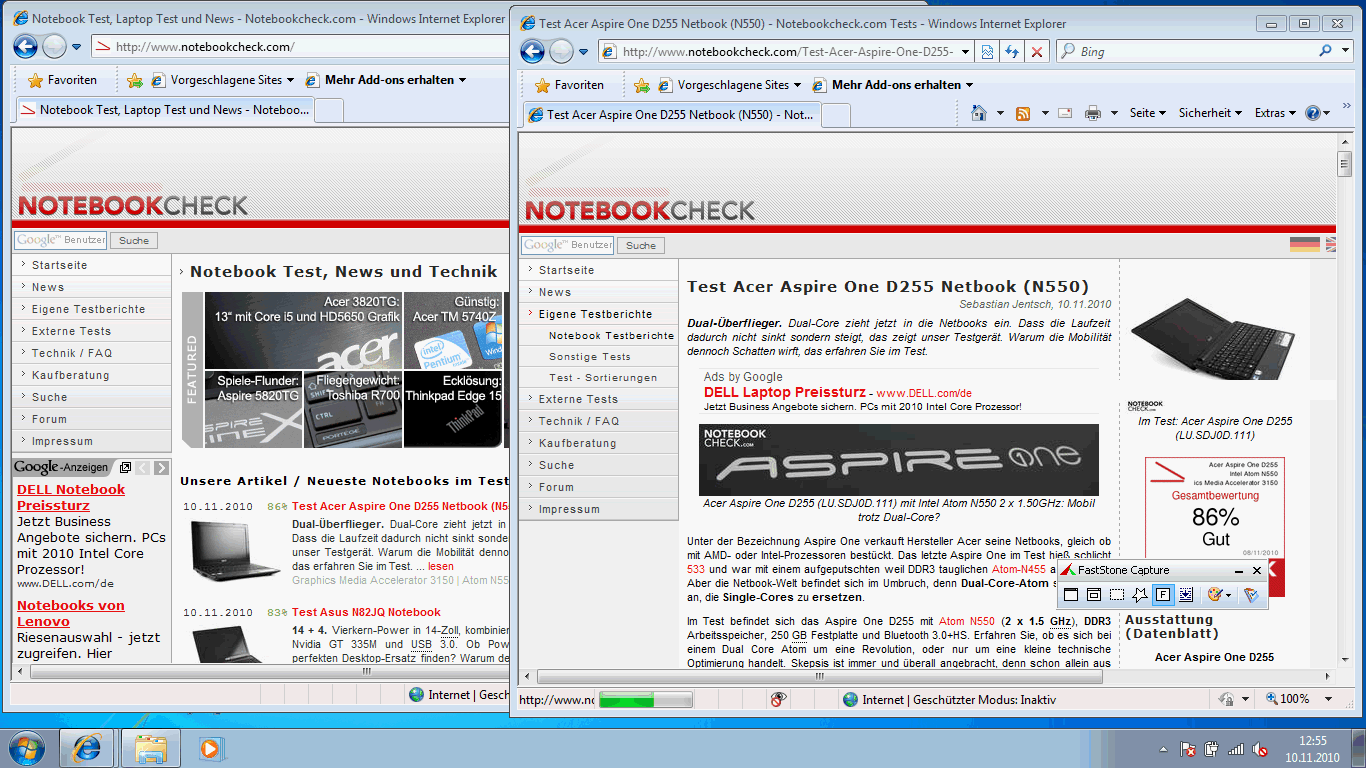Toggle FastStone full screen capture button
1366x768 pixels.
1163,595
